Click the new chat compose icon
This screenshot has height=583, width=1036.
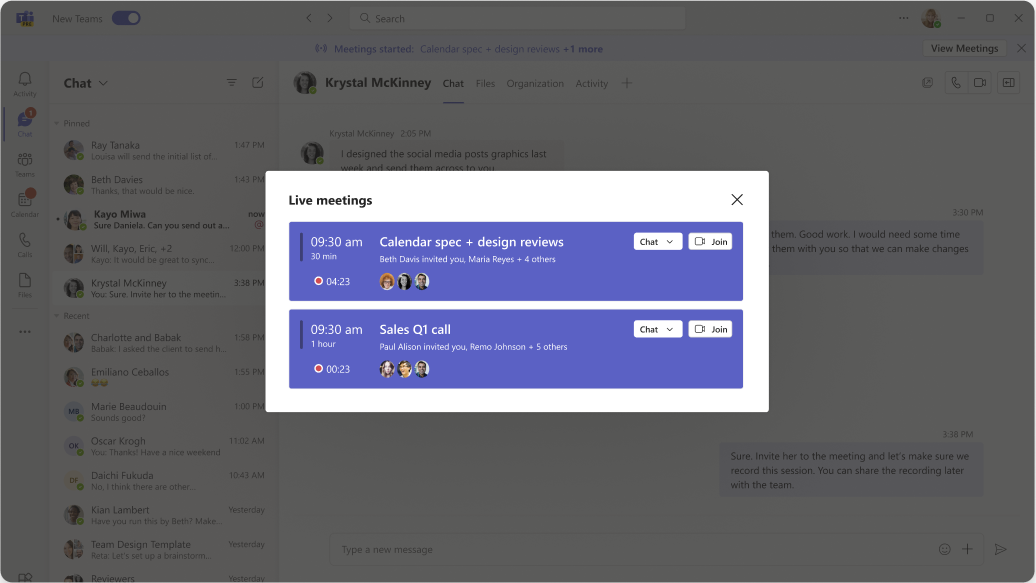(258, 83)
